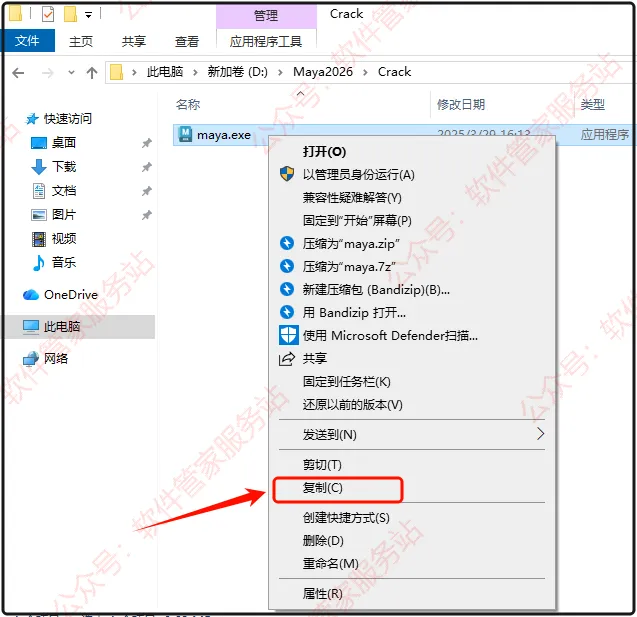This screenshot has width=637, height=617.
Task: Click quick access toolbar properties checkmark icon
Action: 48,15
